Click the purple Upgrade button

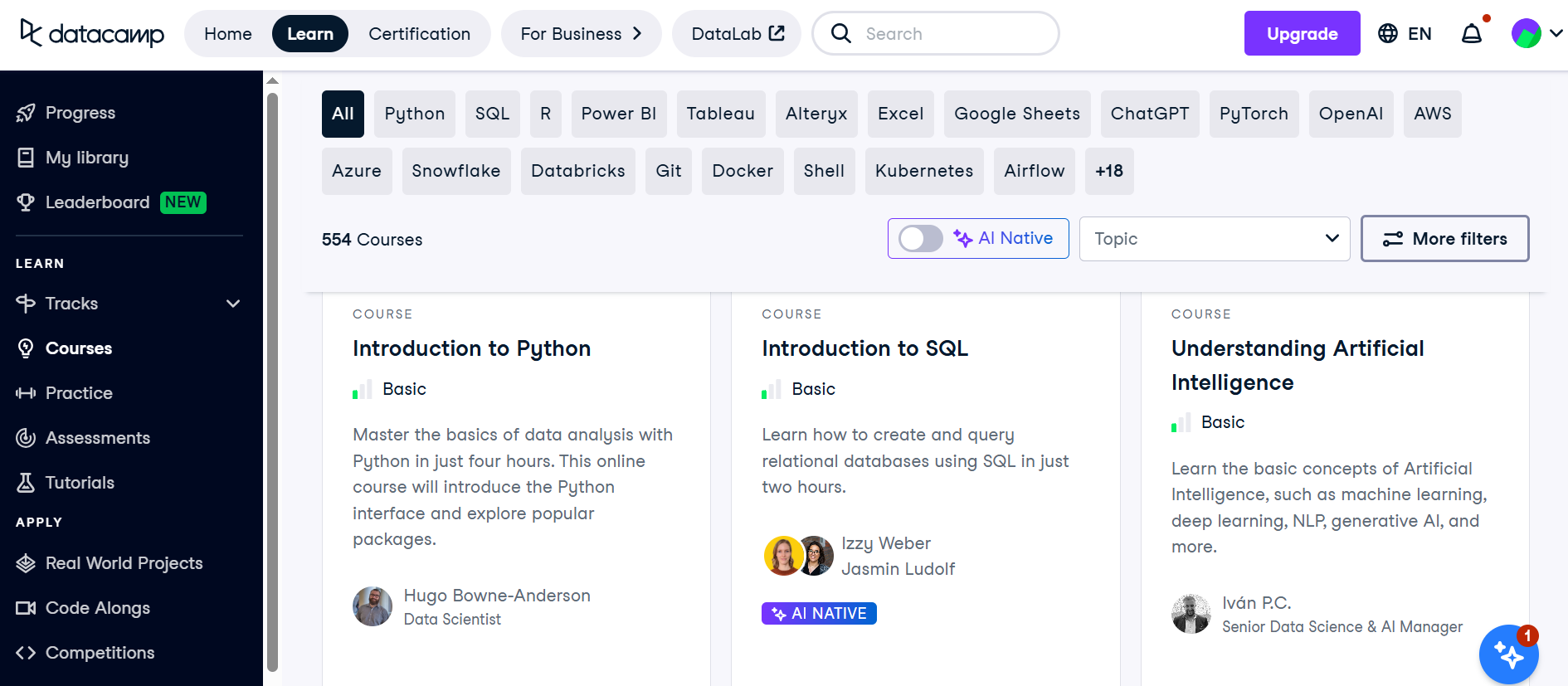coord(1302,34)
